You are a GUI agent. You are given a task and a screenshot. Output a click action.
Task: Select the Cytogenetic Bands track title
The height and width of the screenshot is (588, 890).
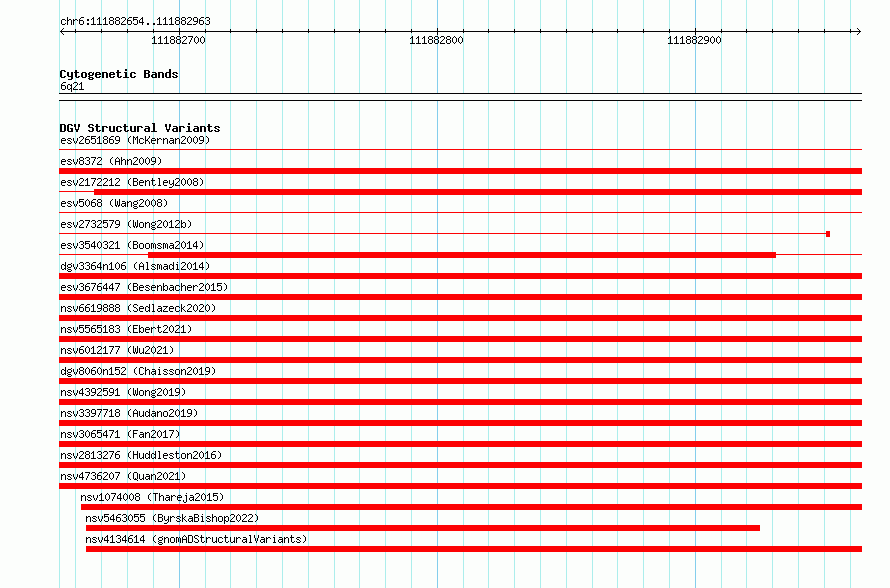click(x=119, y=74)
